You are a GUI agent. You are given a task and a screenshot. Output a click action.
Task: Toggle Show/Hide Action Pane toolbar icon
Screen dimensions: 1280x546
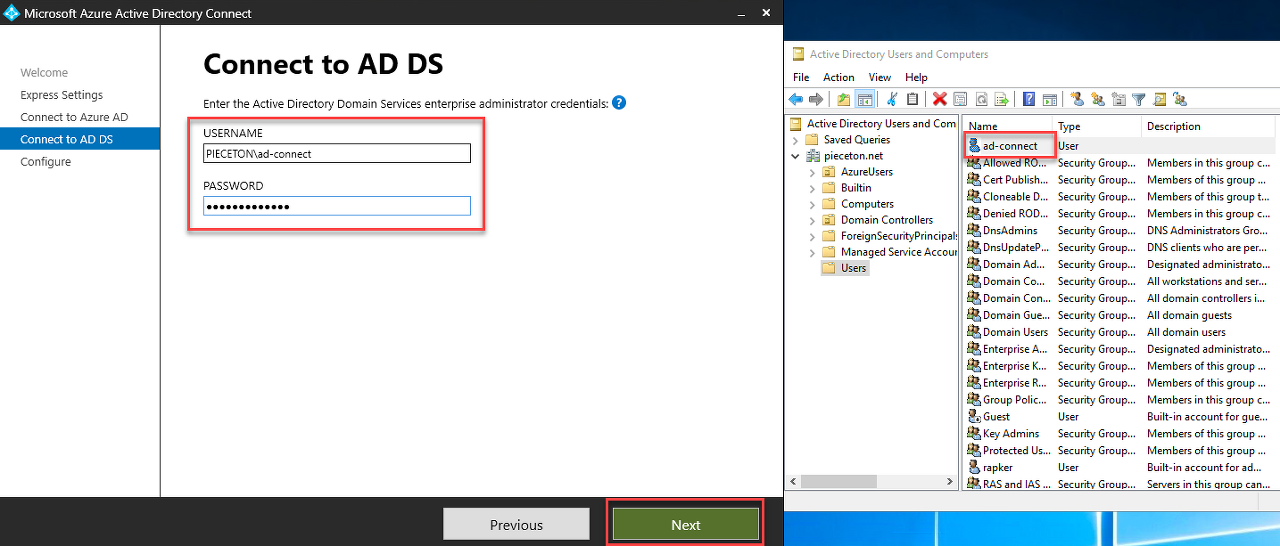(1050, 99)
